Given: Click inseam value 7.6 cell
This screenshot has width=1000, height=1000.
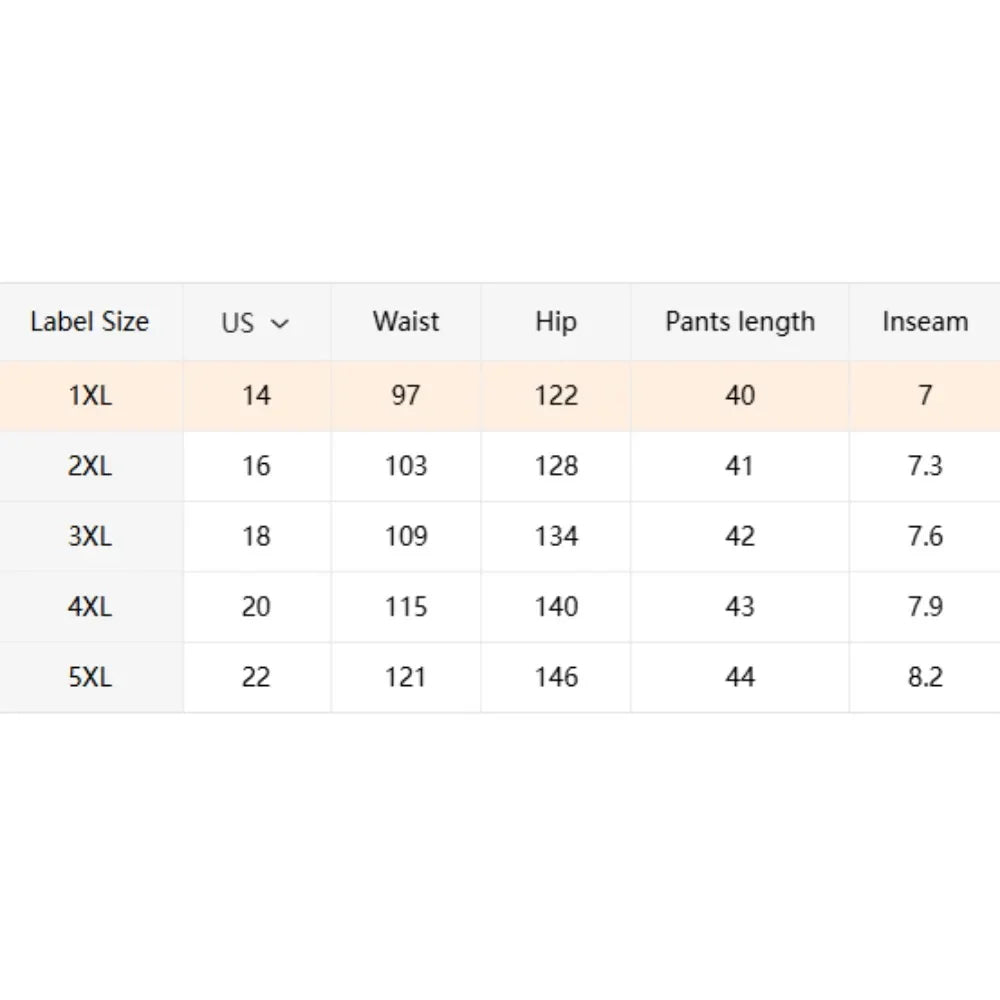Looking at the screenshot, I should [x=925, y=536].
